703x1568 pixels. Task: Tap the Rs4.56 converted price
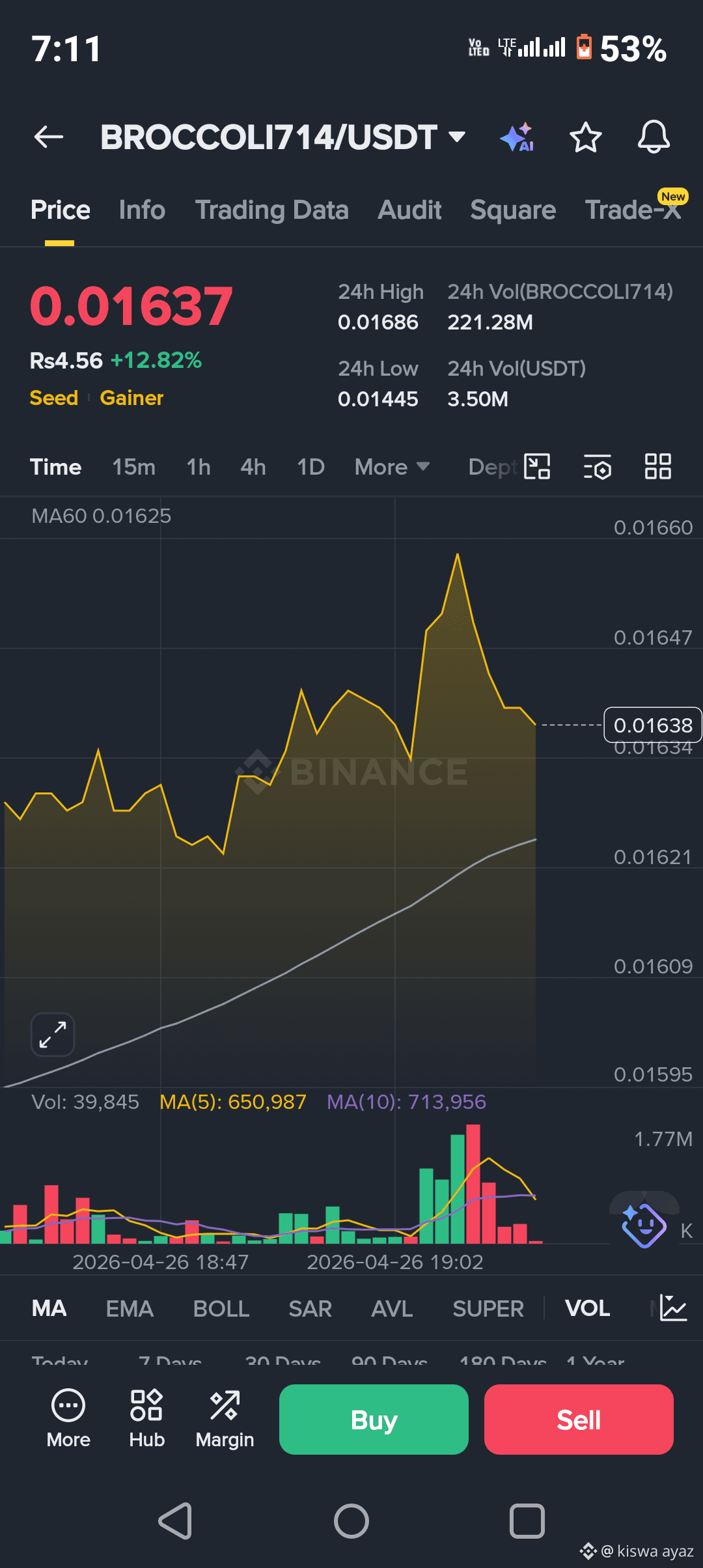66,360
